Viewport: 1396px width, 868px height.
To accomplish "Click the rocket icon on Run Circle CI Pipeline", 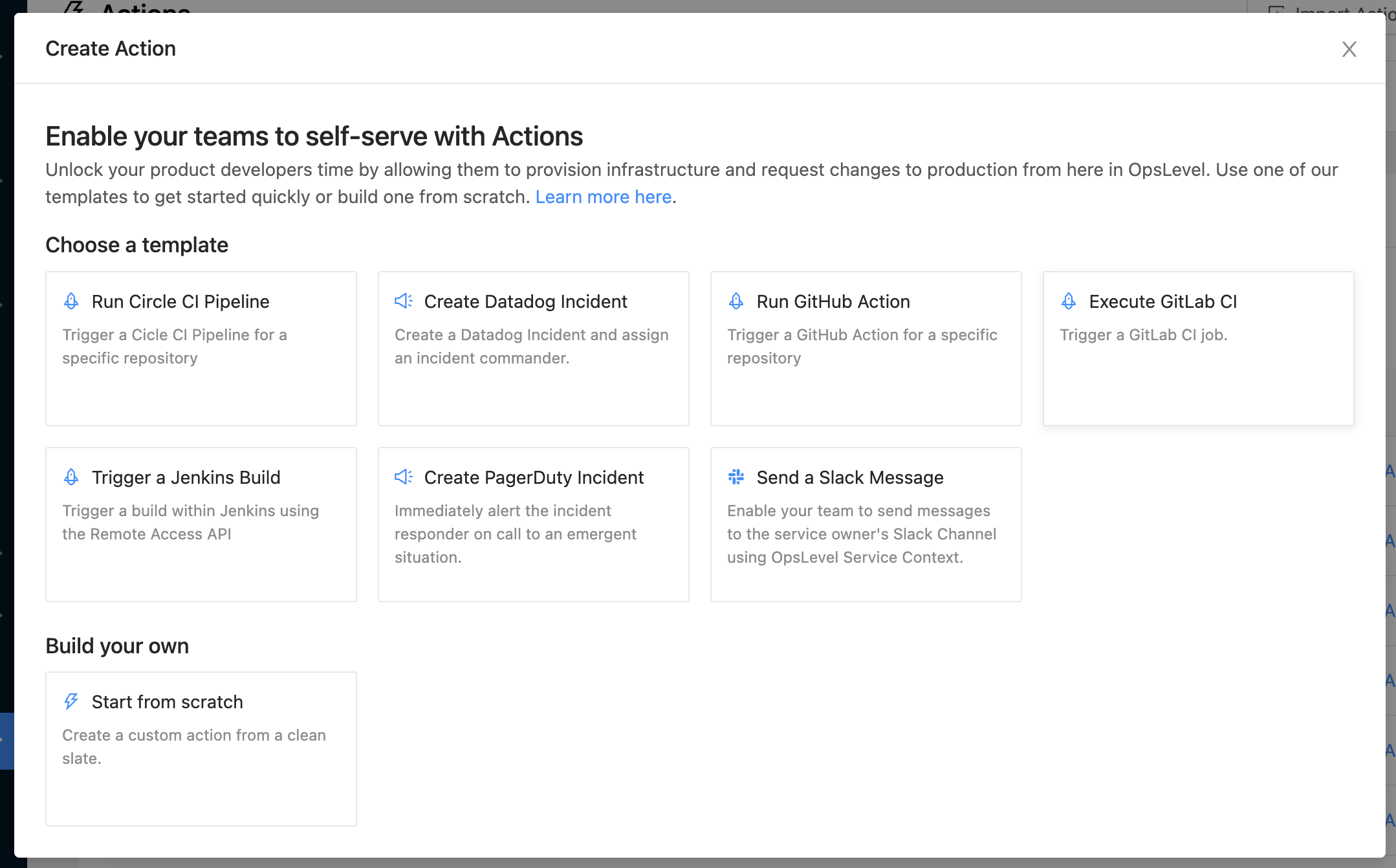I will (71, 301).
